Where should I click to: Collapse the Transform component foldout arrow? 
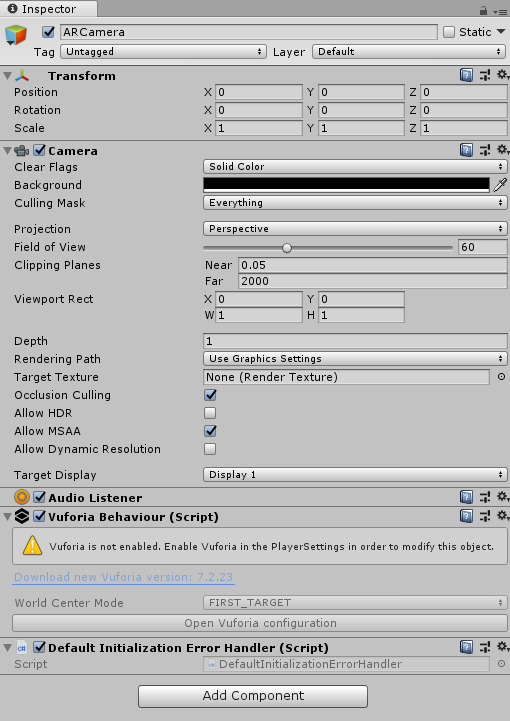[7, 75]
